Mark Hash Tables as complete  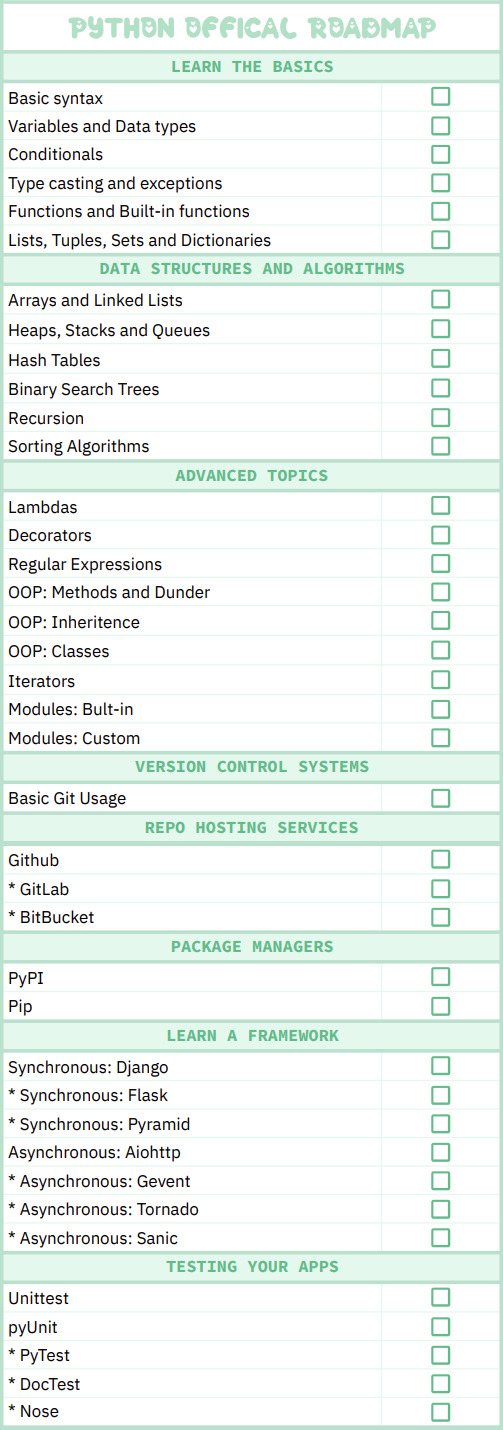tap(440, 358)
